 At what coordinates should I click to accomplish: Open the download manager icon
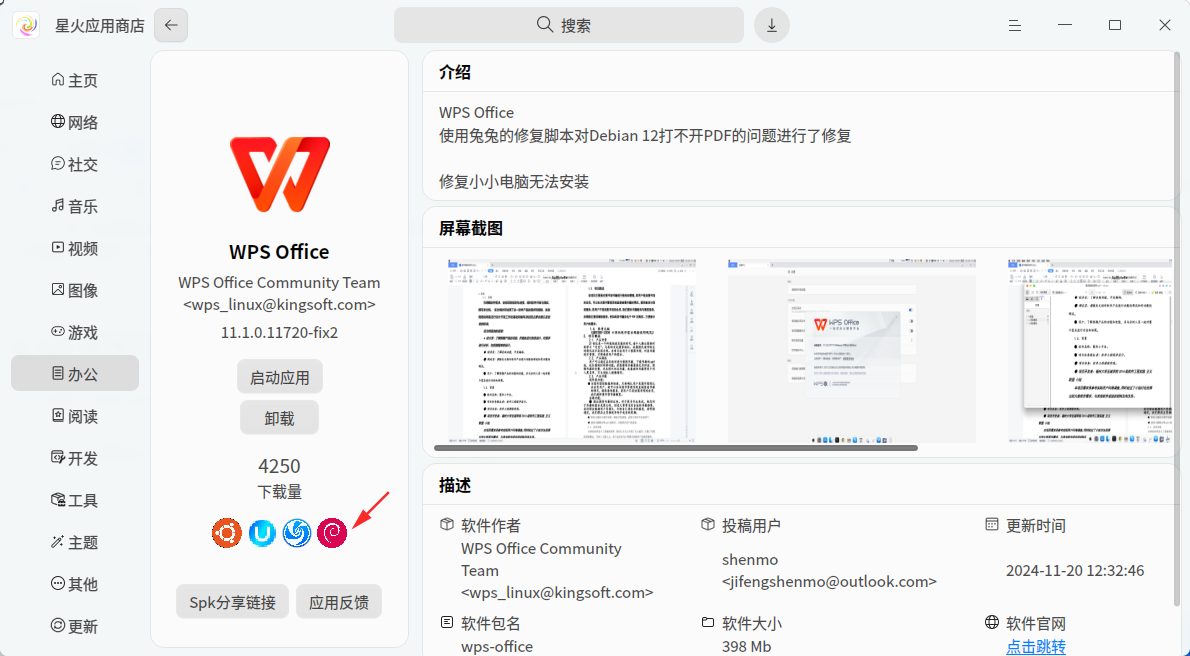pyautogui.click(x=772, y=25)
